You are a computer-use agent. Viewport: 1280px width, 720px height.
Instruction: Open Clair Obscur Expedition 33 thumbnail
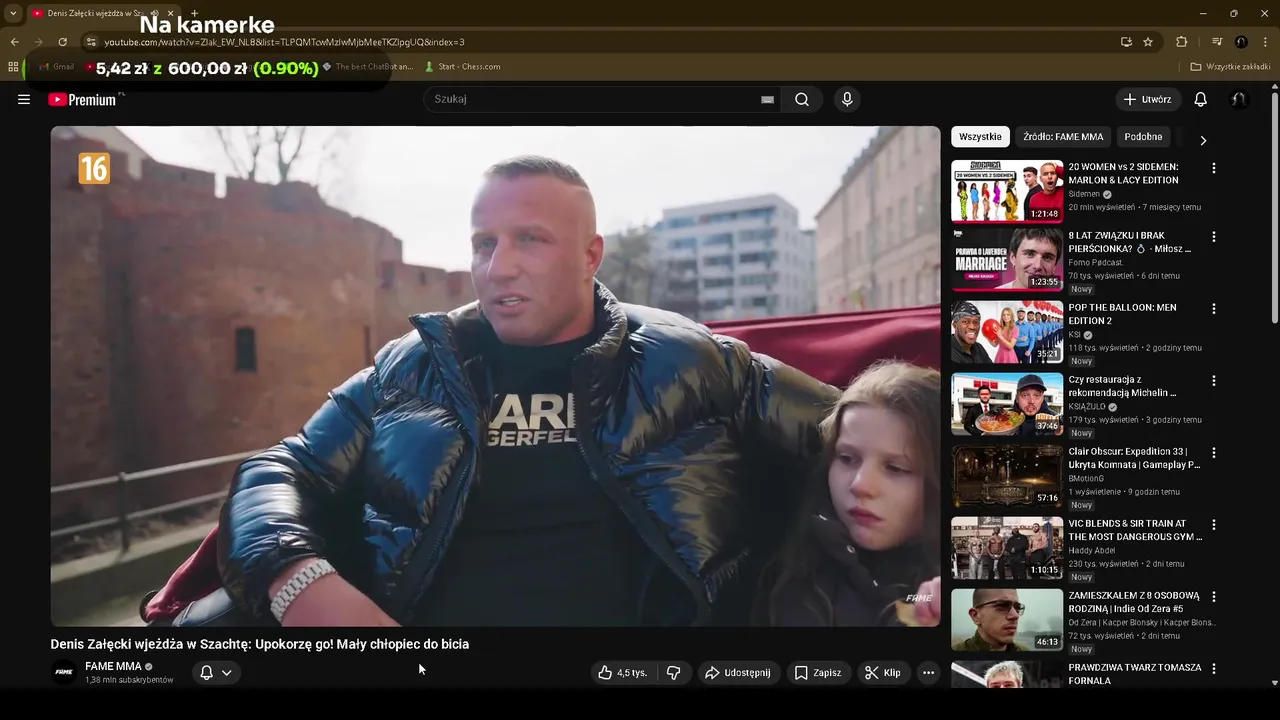(x=1007, y=476)
